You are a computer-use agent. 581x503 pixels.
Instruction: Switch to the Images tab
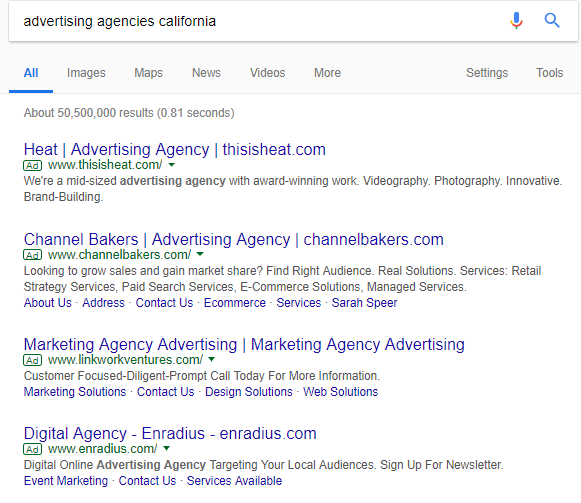[x=86, y=73]
